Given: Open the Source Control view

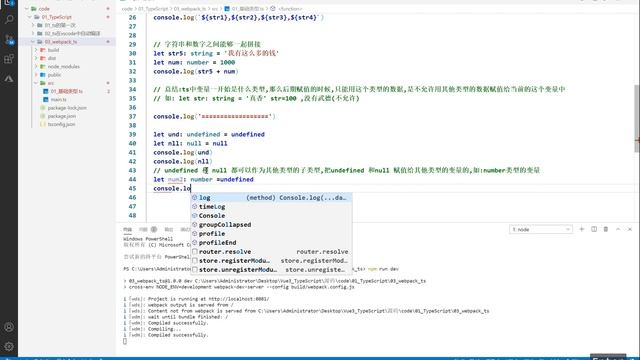Looking at the screenshot, I should (x=9, y=39).
